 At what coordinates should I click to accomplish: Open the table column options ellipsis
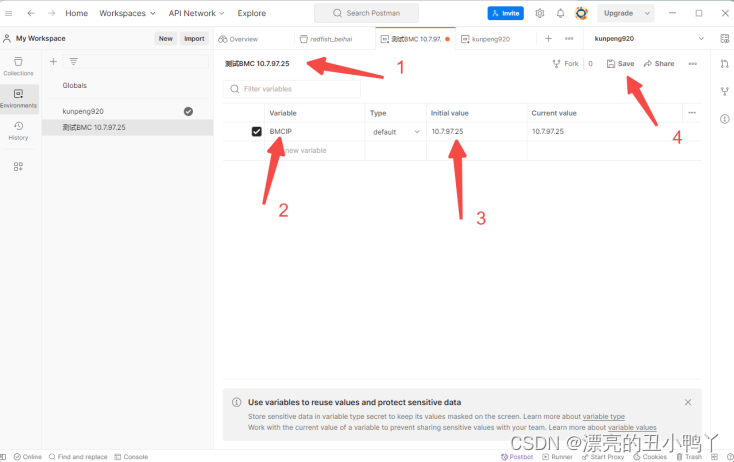pos(692,113)
